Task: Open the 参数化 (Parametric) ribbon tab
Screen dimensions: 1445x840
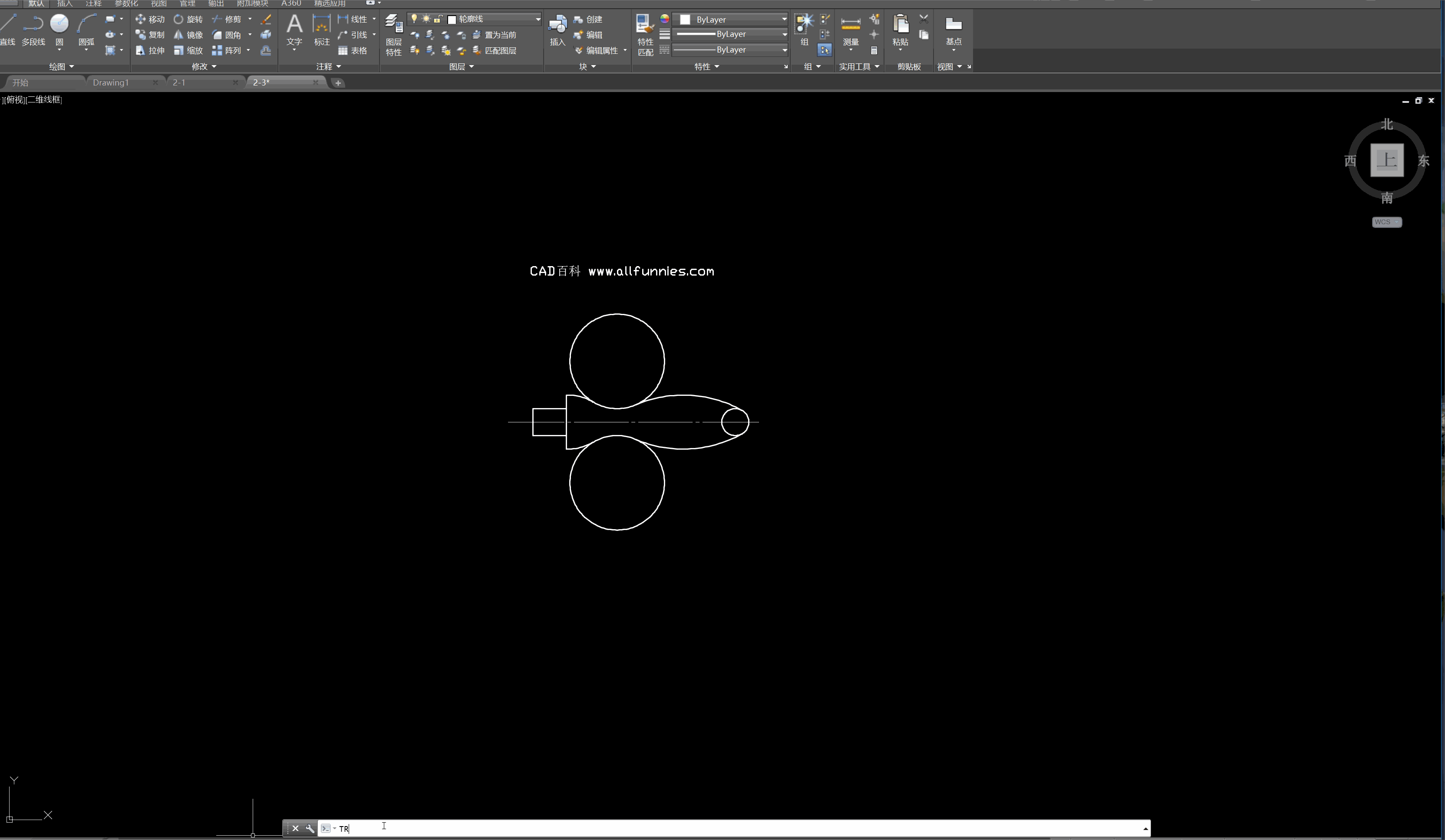Action: tap(126, 3)
